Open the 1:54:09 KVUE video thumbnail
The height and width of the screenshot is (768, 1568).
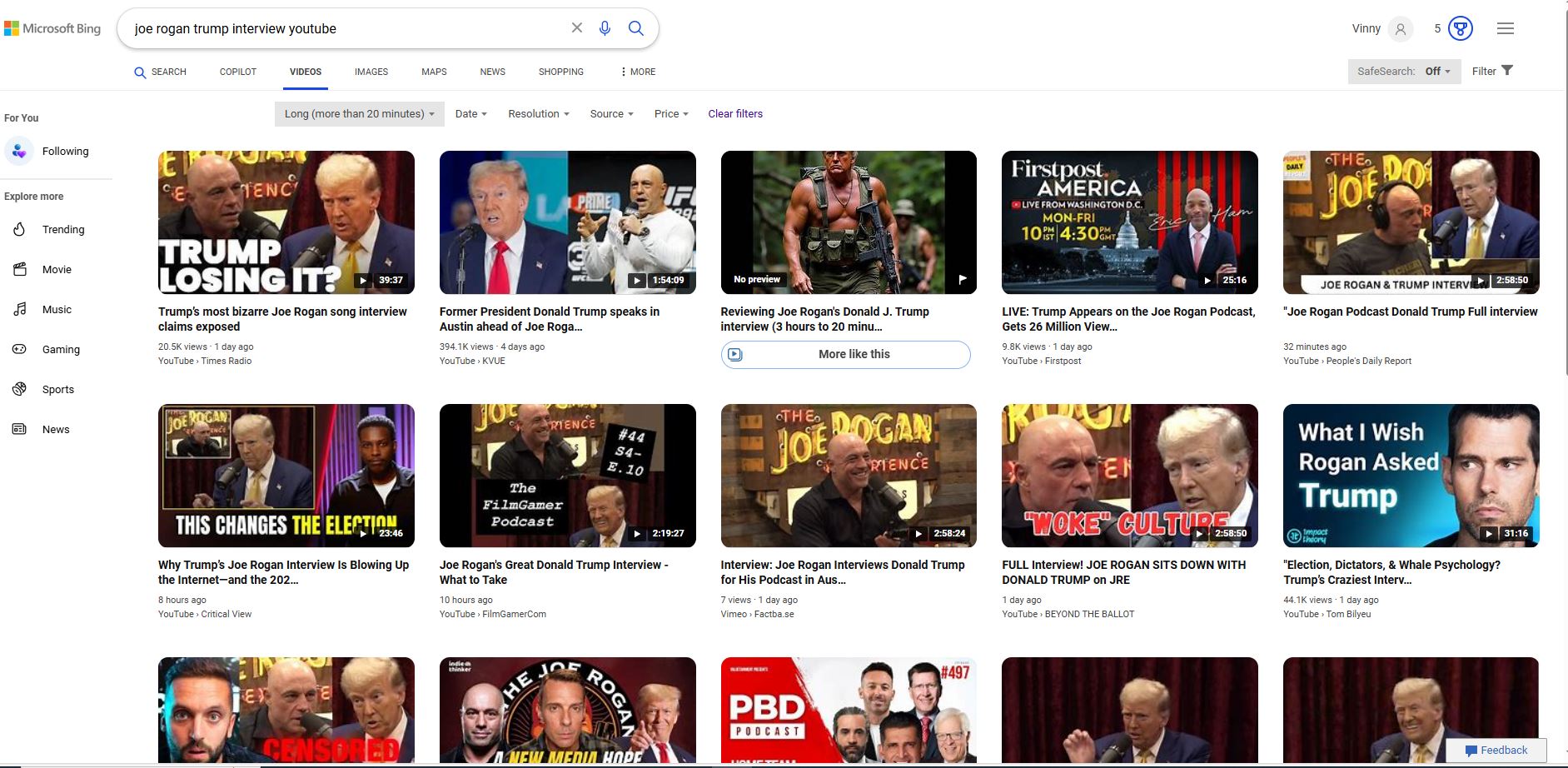click(568, 222)
